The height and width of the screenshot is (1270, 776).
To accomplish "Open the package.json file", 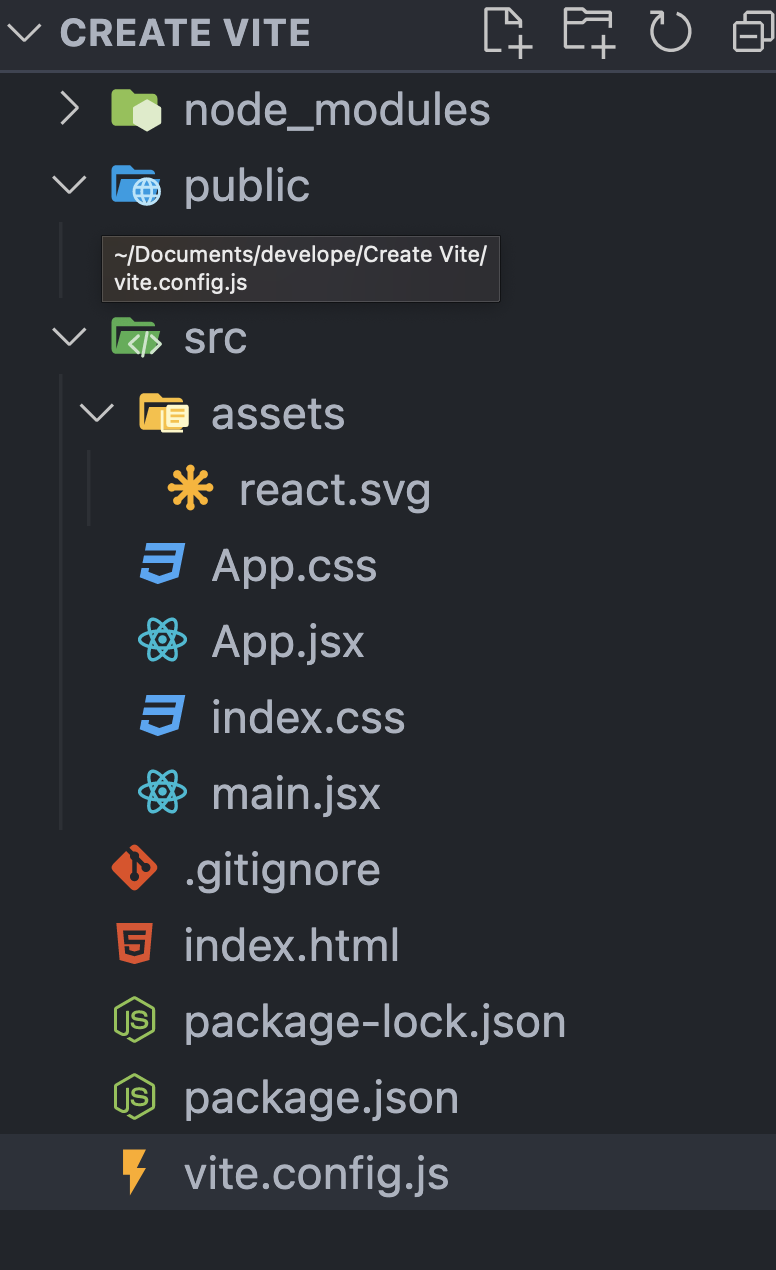I will tap(321, 1099).
